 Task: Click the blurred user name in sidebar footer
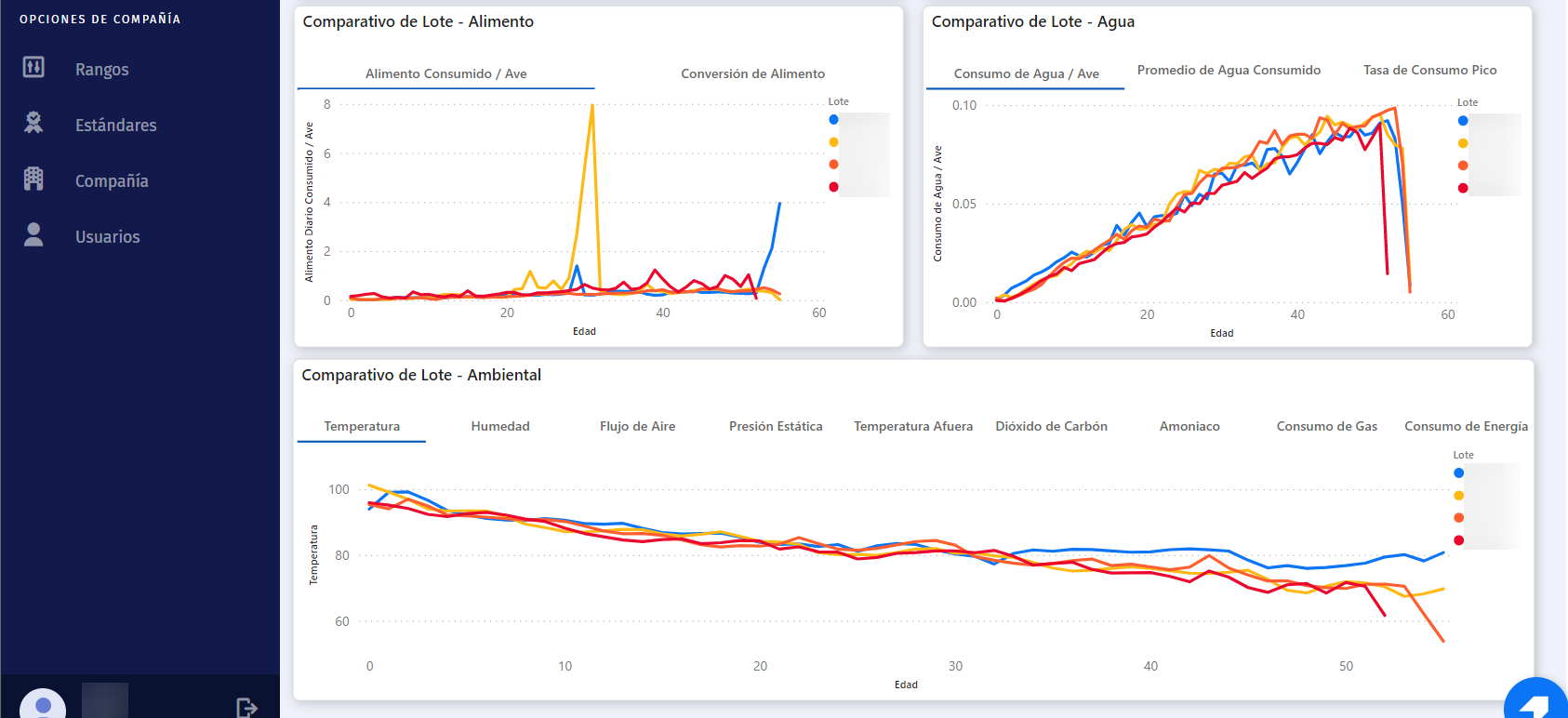click(105, 700)
